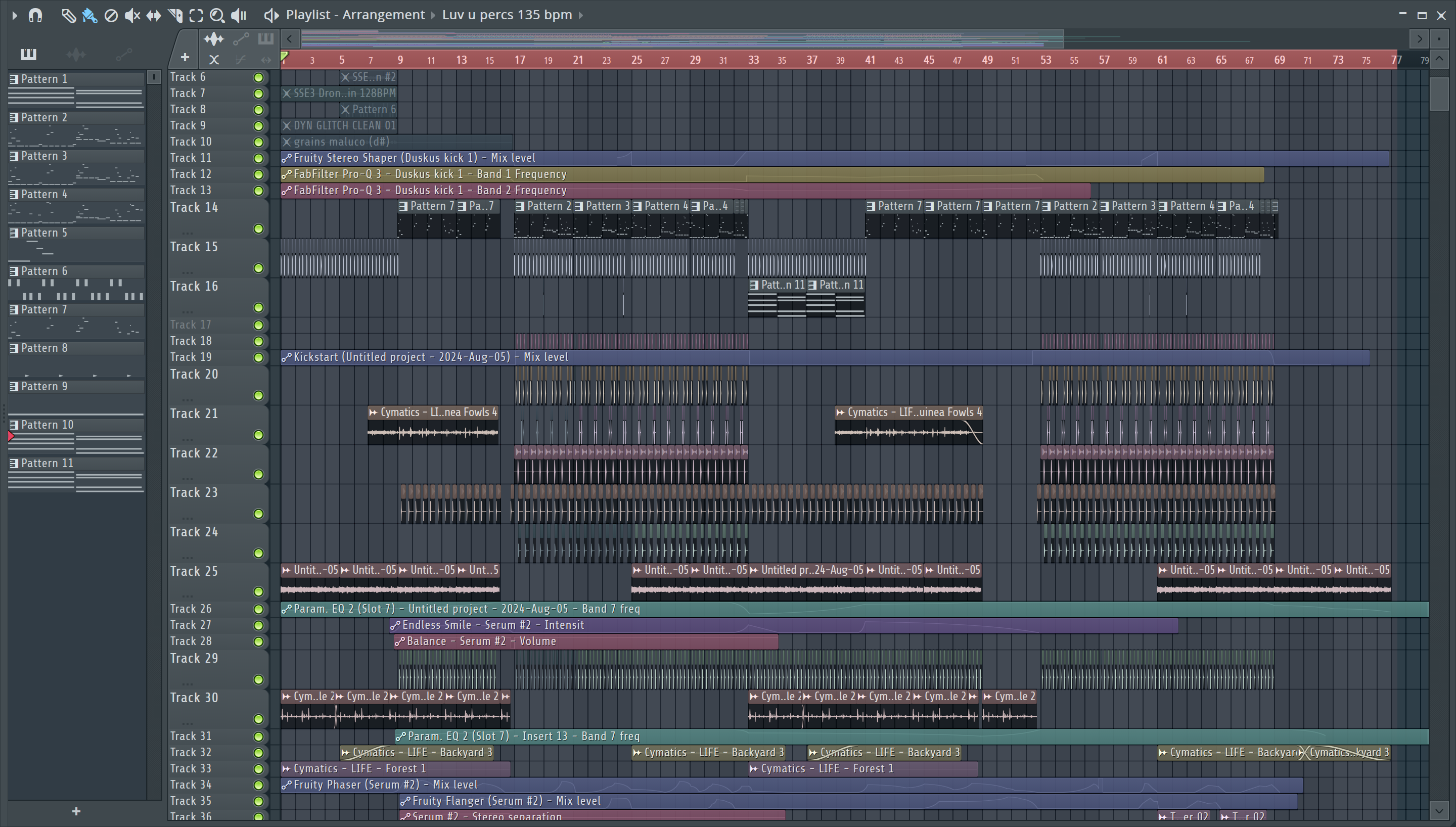The image size is (1456, 827).
Task: Select the Mute tool
Action: point(132,15)
